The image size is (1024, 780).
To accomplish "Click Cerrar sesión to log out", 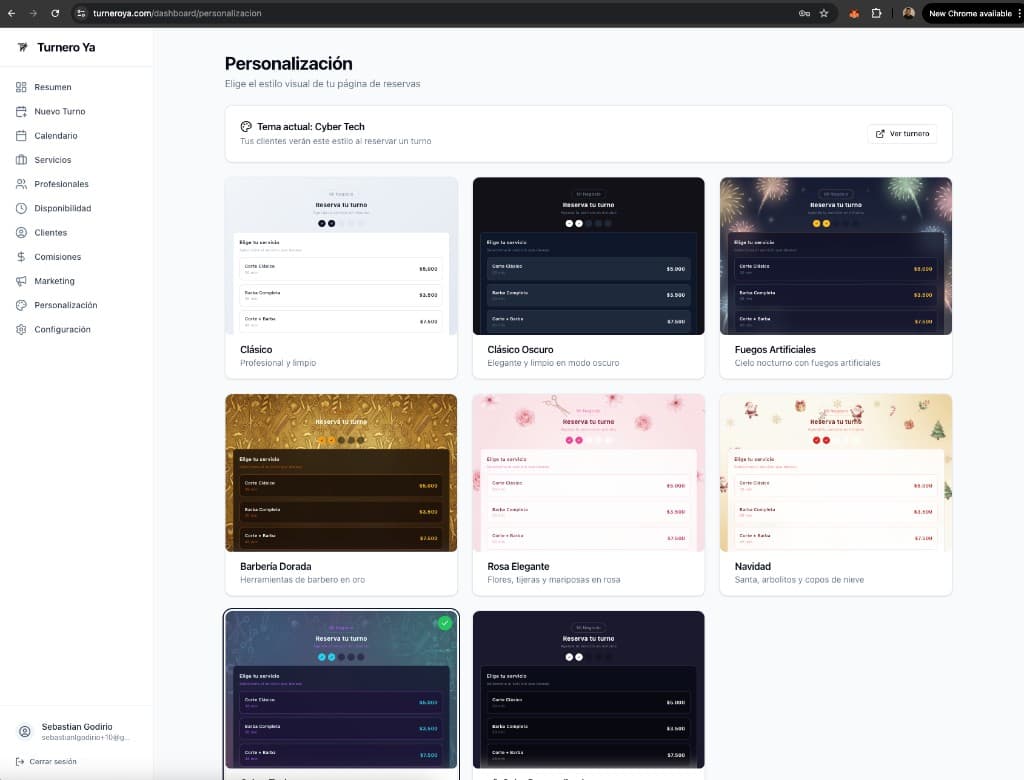I will [52, 761].
